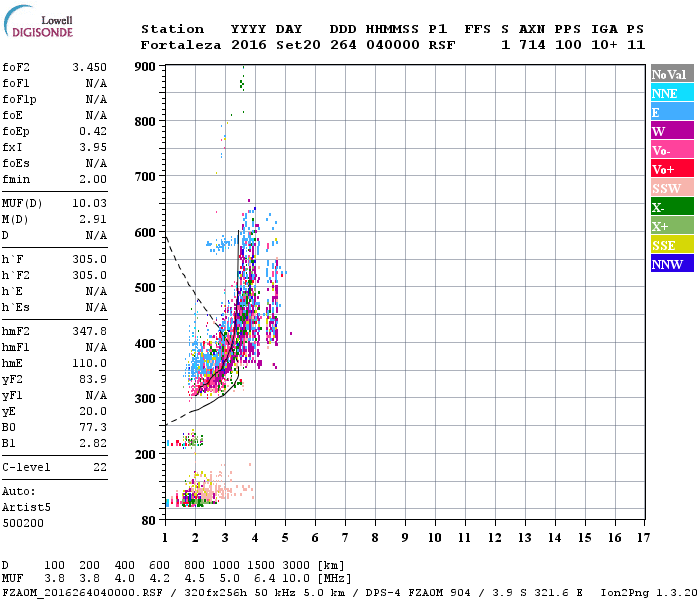Click the 300 km height axis label
The image size is (700, 600).
145,399
